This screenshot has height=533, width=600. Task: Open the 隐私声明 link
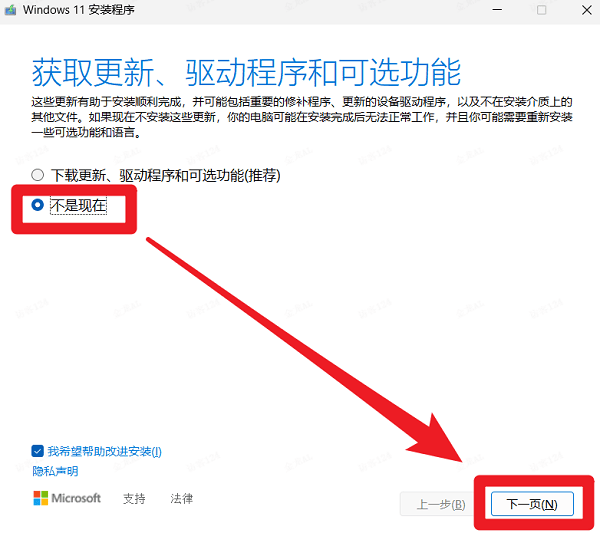[54, 471]
